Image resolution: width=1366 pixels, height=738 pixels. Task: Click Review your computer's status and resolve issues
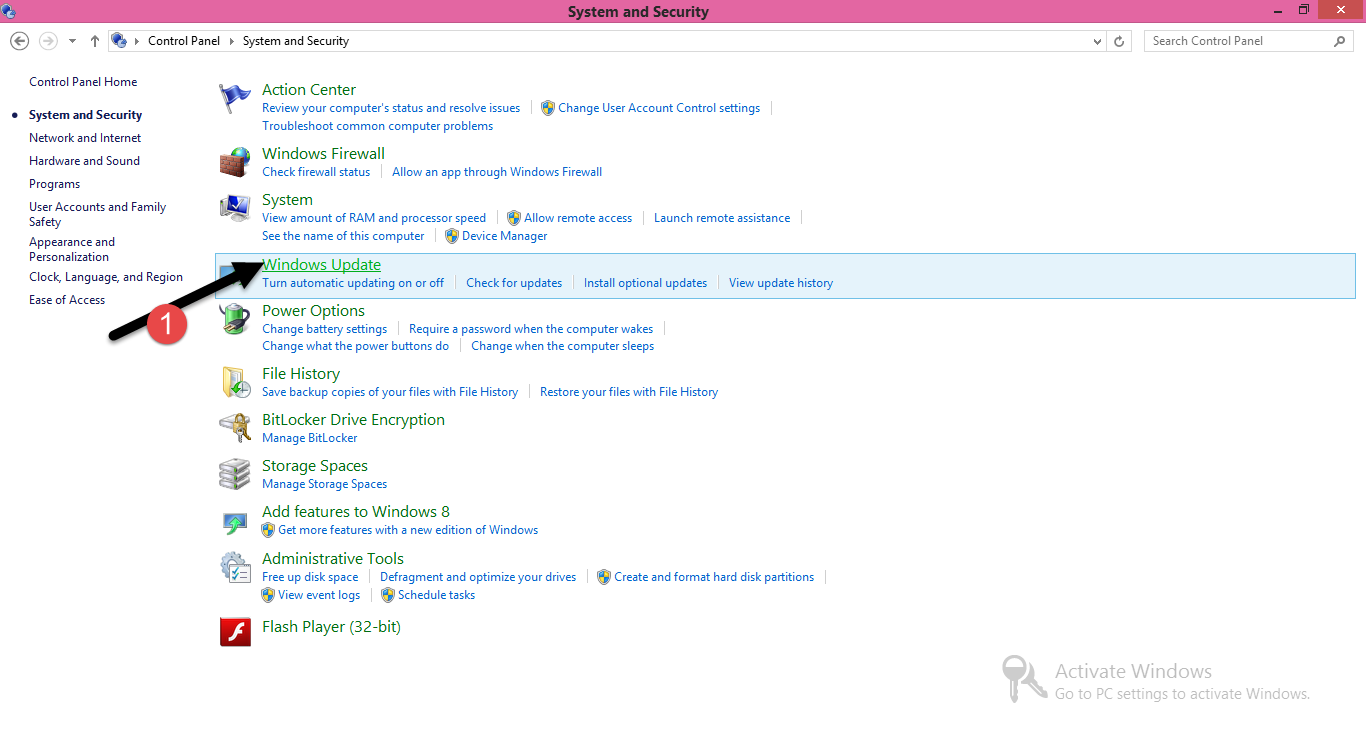tap(391, 108)
